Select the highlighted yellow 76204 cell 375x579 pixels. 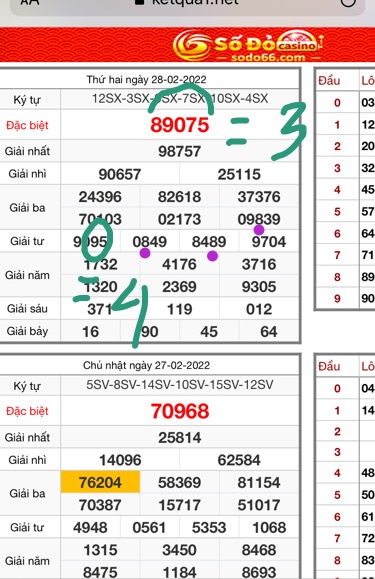tap(100, 482)
